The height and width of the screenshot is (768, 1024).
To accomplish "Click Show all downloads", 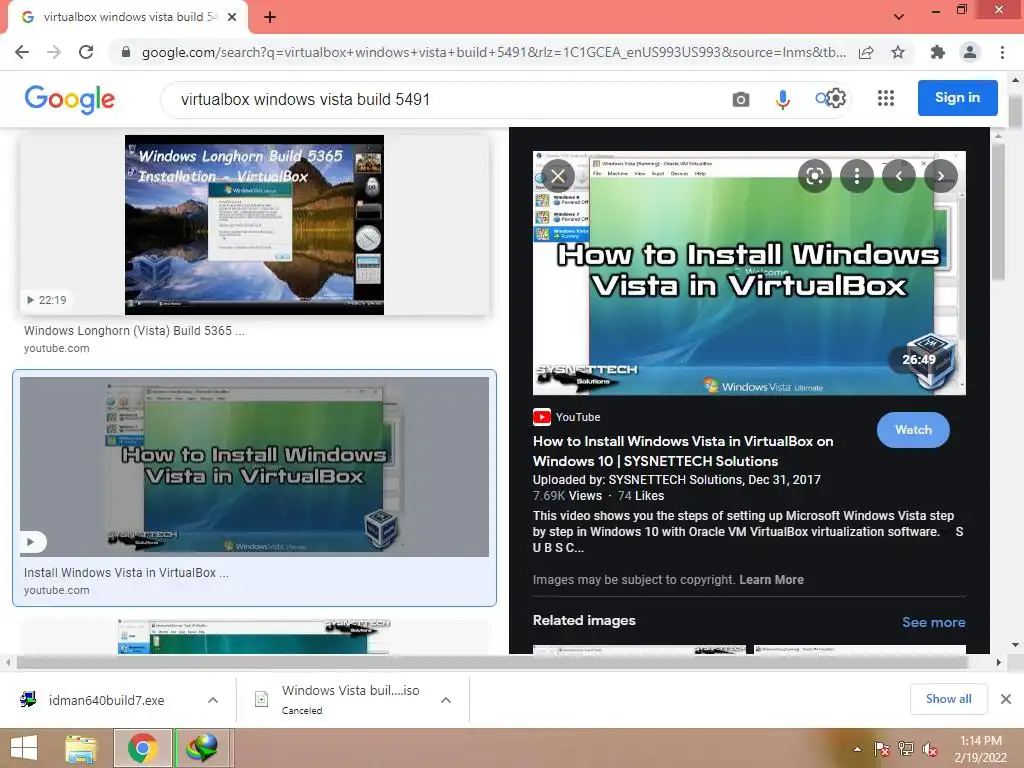I will pyautogui.click(x=948, y=699).
